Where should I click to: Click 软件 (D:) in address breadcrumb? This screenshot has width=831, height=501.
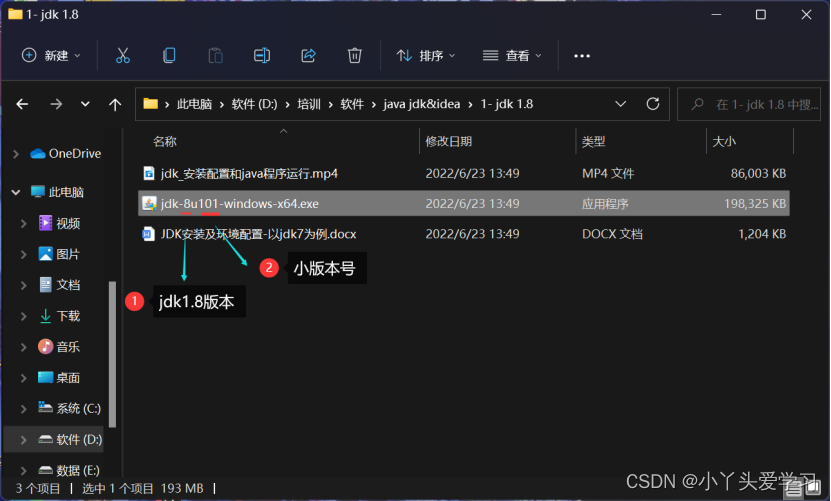pos(254,104)
